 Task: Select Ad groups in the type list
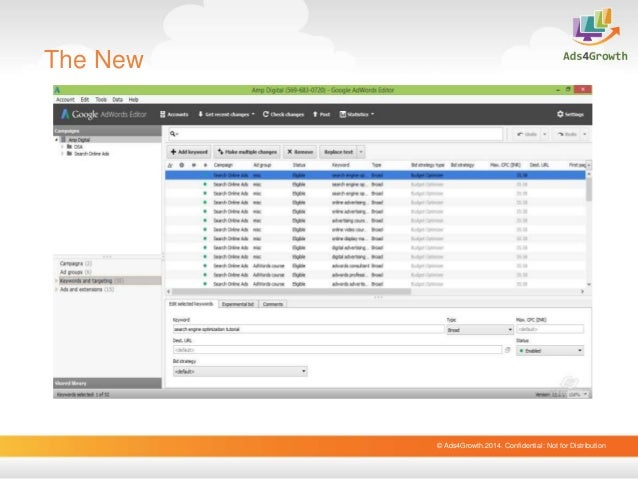[x=76, y=272]
